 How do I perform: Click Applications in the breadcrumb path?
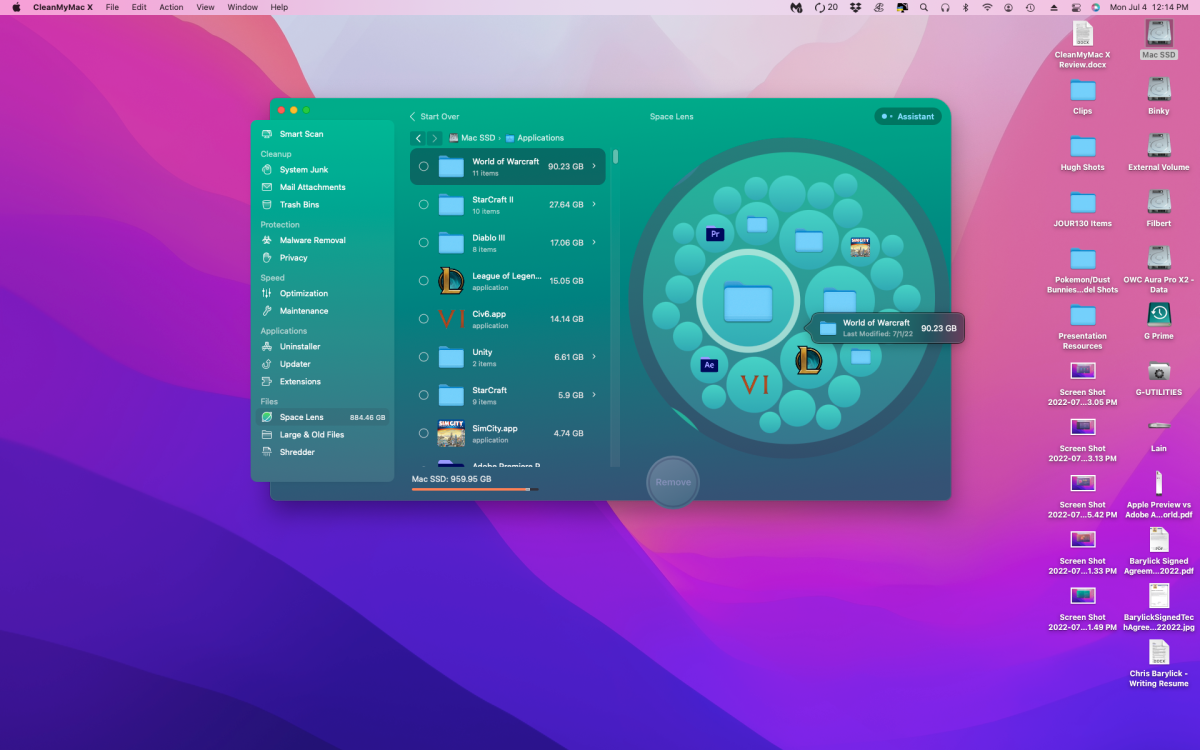tap(534, 138)
